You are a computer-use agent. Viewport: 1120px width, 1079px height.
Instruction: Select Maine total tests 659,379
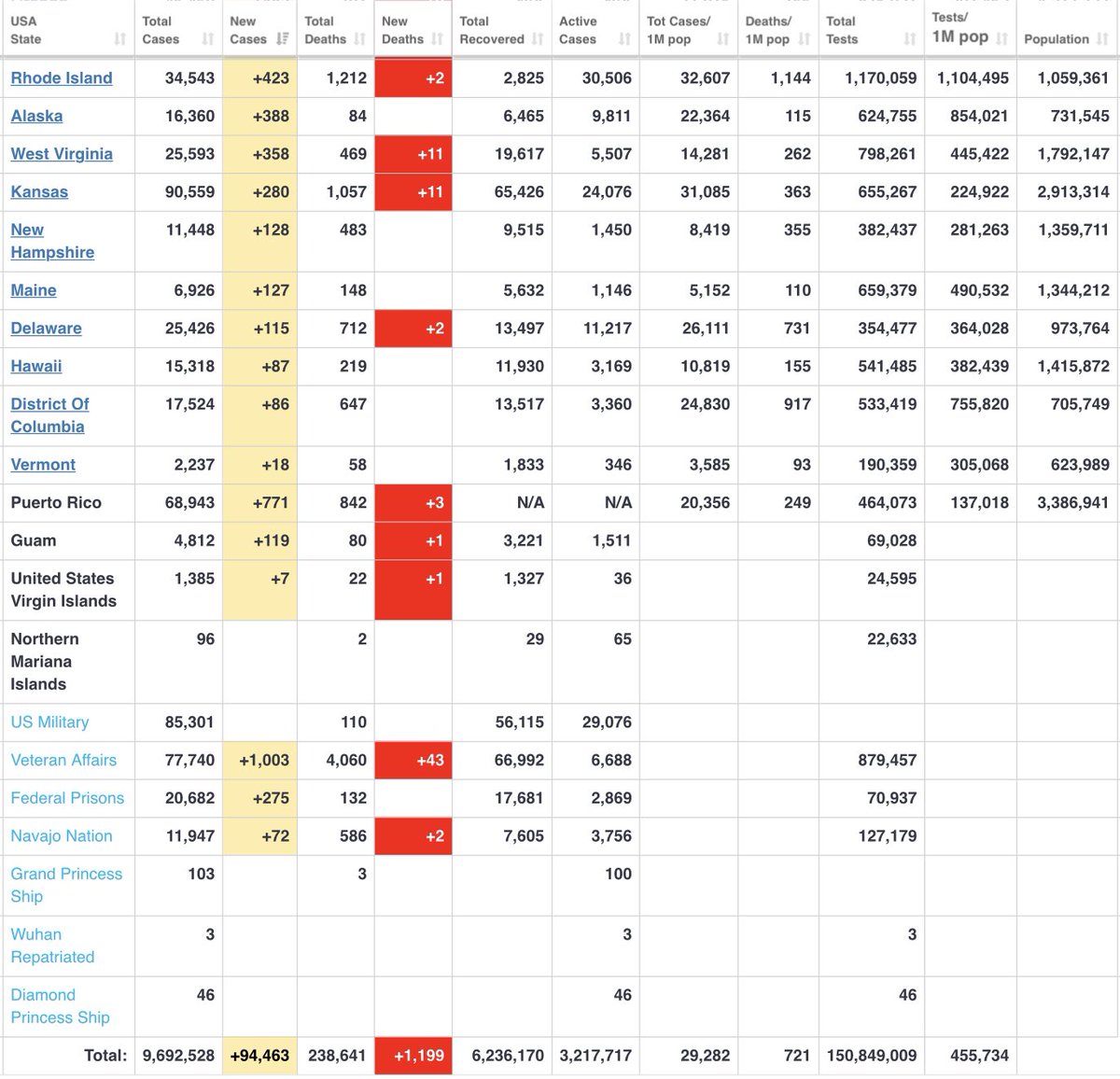point(888,290)
